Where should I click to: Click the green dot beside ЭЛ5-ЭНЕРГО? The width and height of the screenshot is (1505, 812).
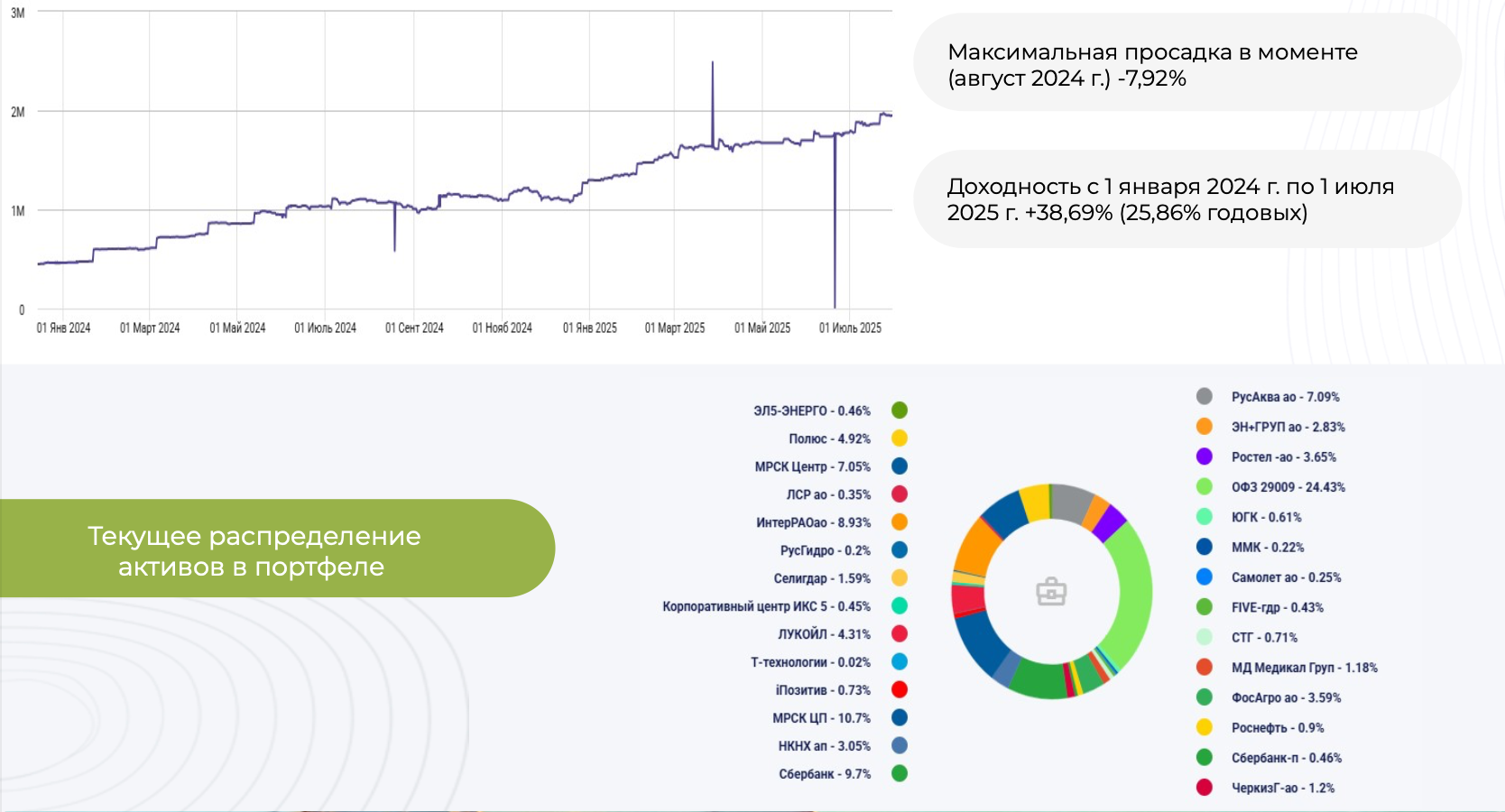coord(899,411)
